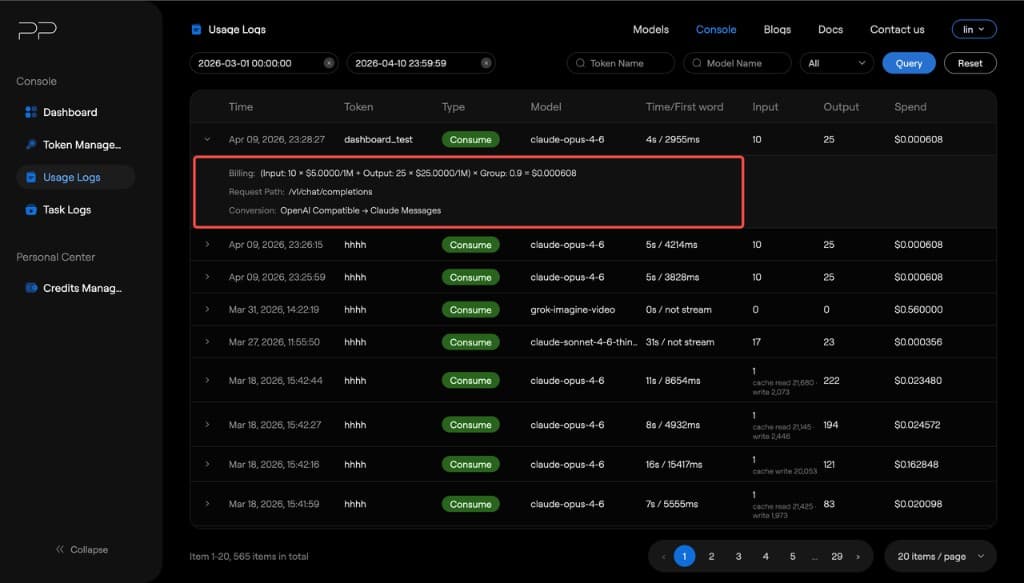Go to next page arrow
The height and width of the screenshot is (583, 1024).
coord(858,557)
